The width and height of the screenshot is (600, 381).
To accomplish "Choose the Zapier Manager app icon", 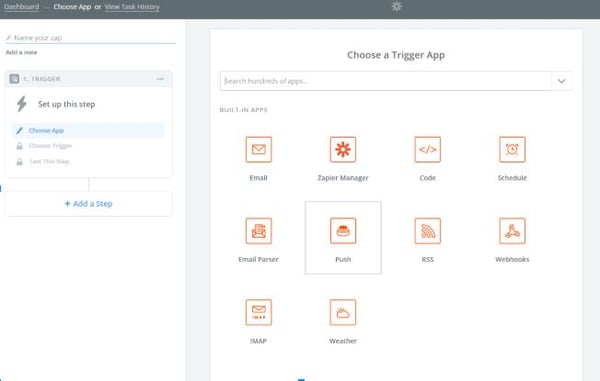I will click(343, 149).
